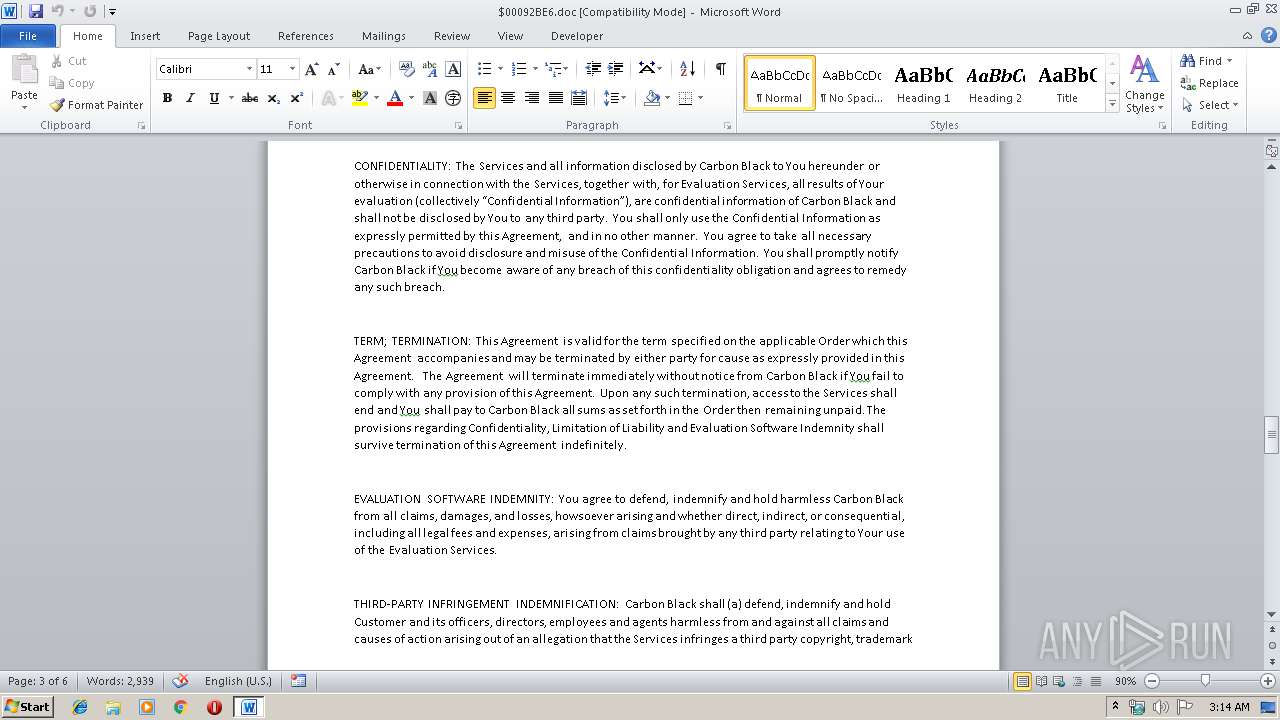This screenshot has width=1280, height=720.
Task: Toggle Show/Hide paragraph marks
Action: (720, 69)
